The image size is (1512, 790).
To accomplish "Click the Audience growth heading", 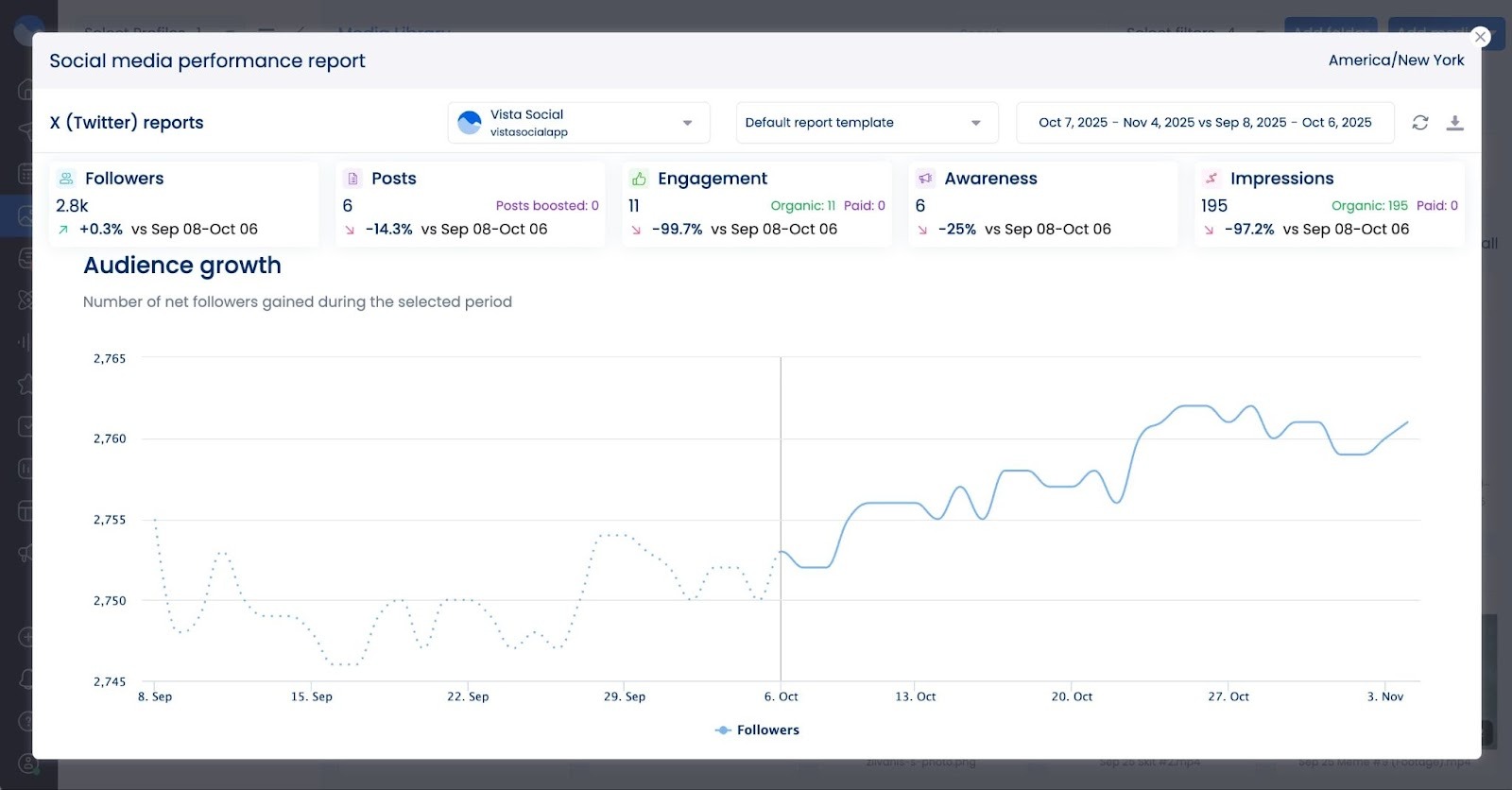I will tap(182, 266).
